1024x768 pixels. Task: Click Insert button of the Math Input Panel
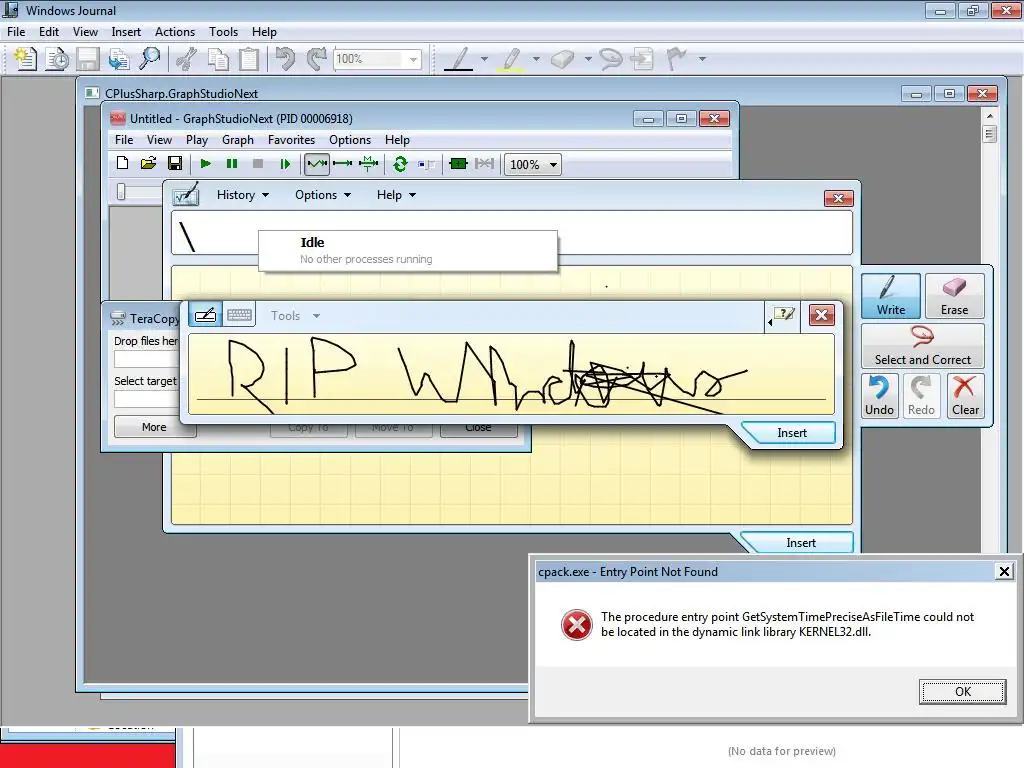801,543
